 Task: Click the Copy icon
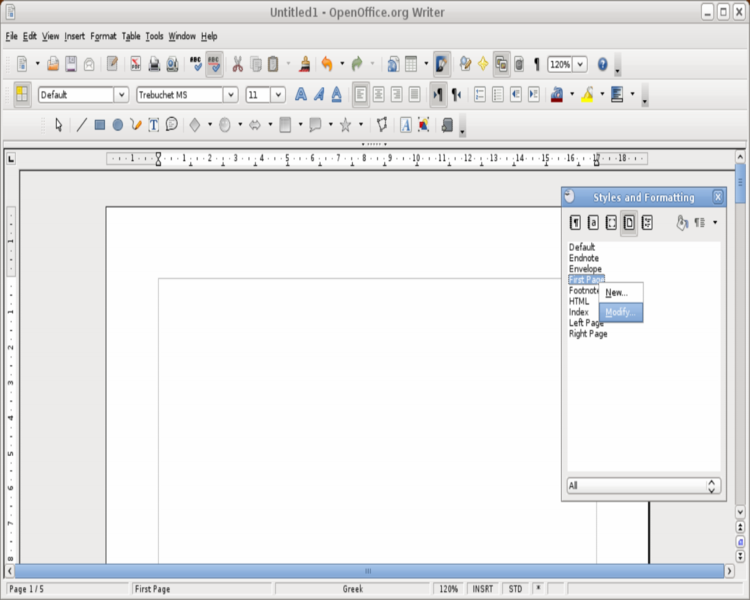click(x=256, y=64)
